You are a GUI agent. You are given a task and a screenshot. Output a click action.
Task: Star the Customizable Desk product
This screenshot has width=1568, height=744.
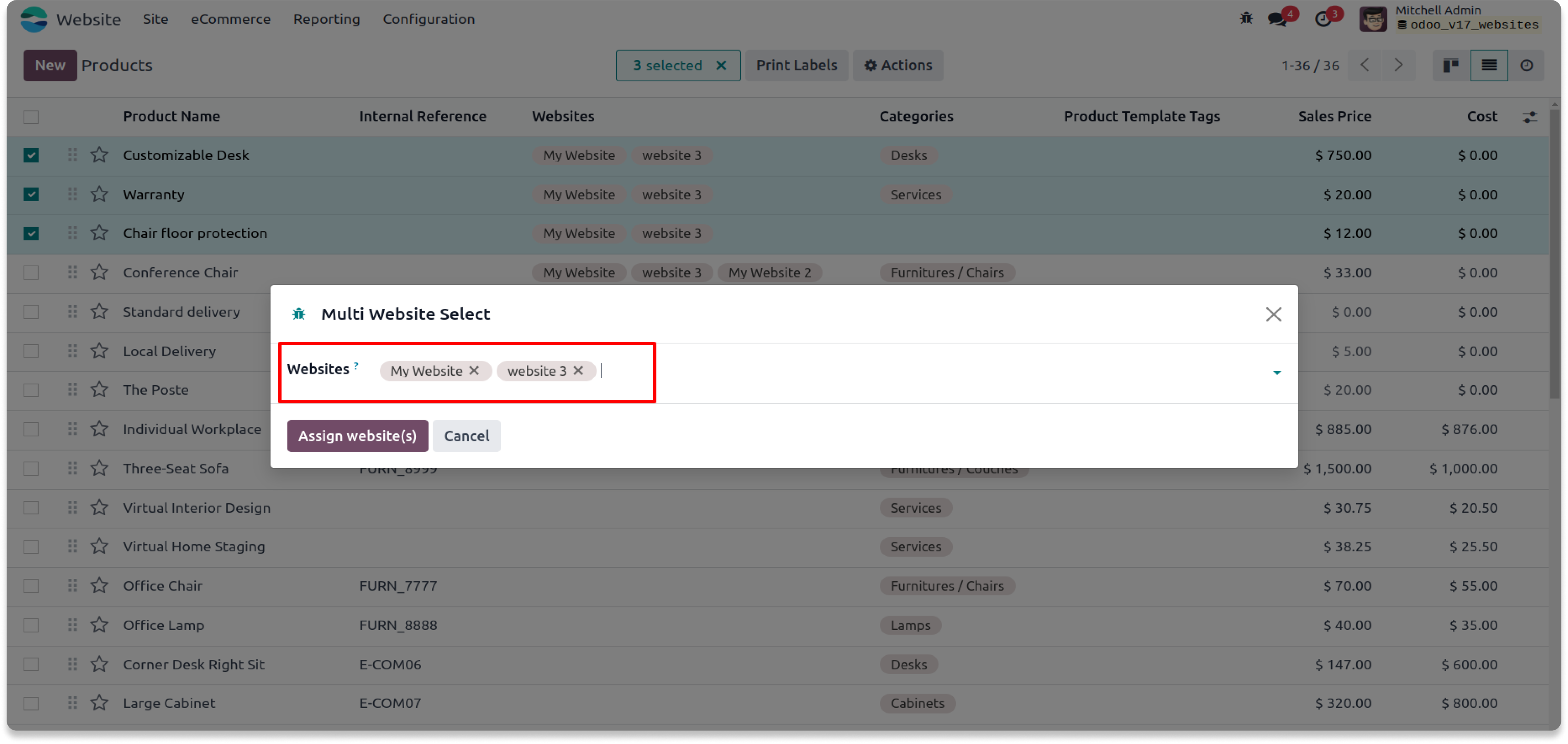click(99, 155)
